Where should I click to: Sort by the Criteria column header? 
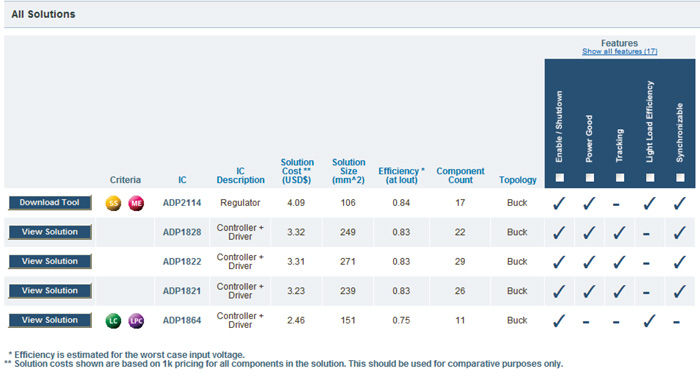click(x=125, y=180)
